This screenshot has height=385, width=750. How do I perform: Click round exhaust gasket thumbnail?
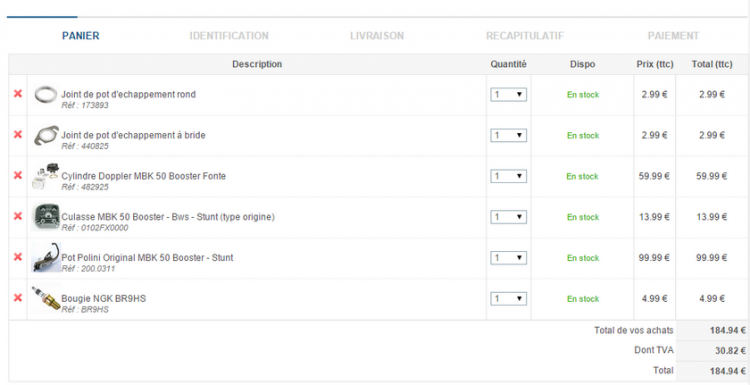coord(46,95)
